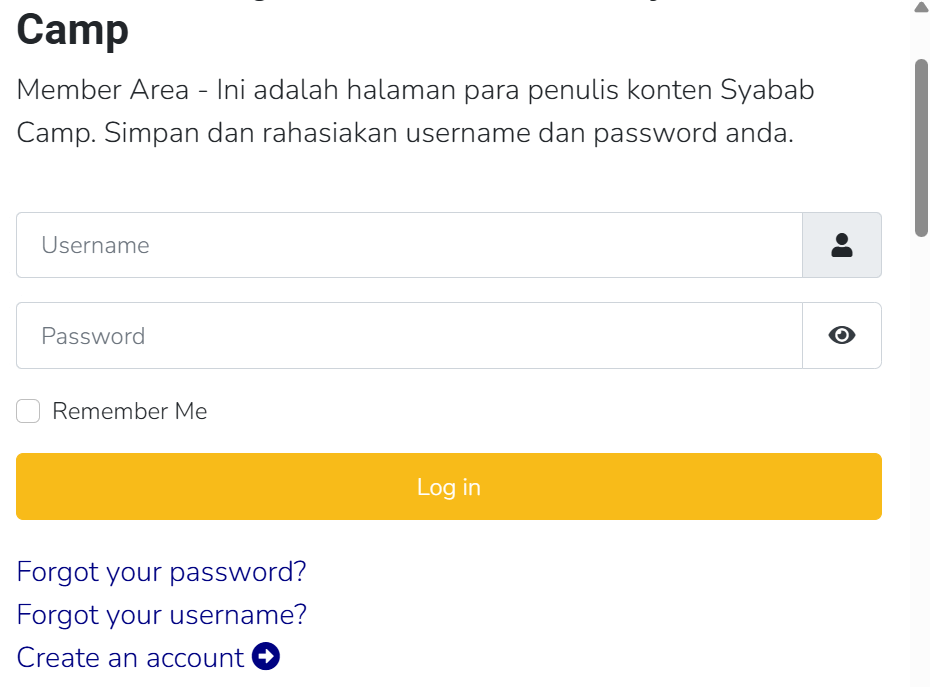Click the Remember Me label text
The image size is (930, 687).
130,411
